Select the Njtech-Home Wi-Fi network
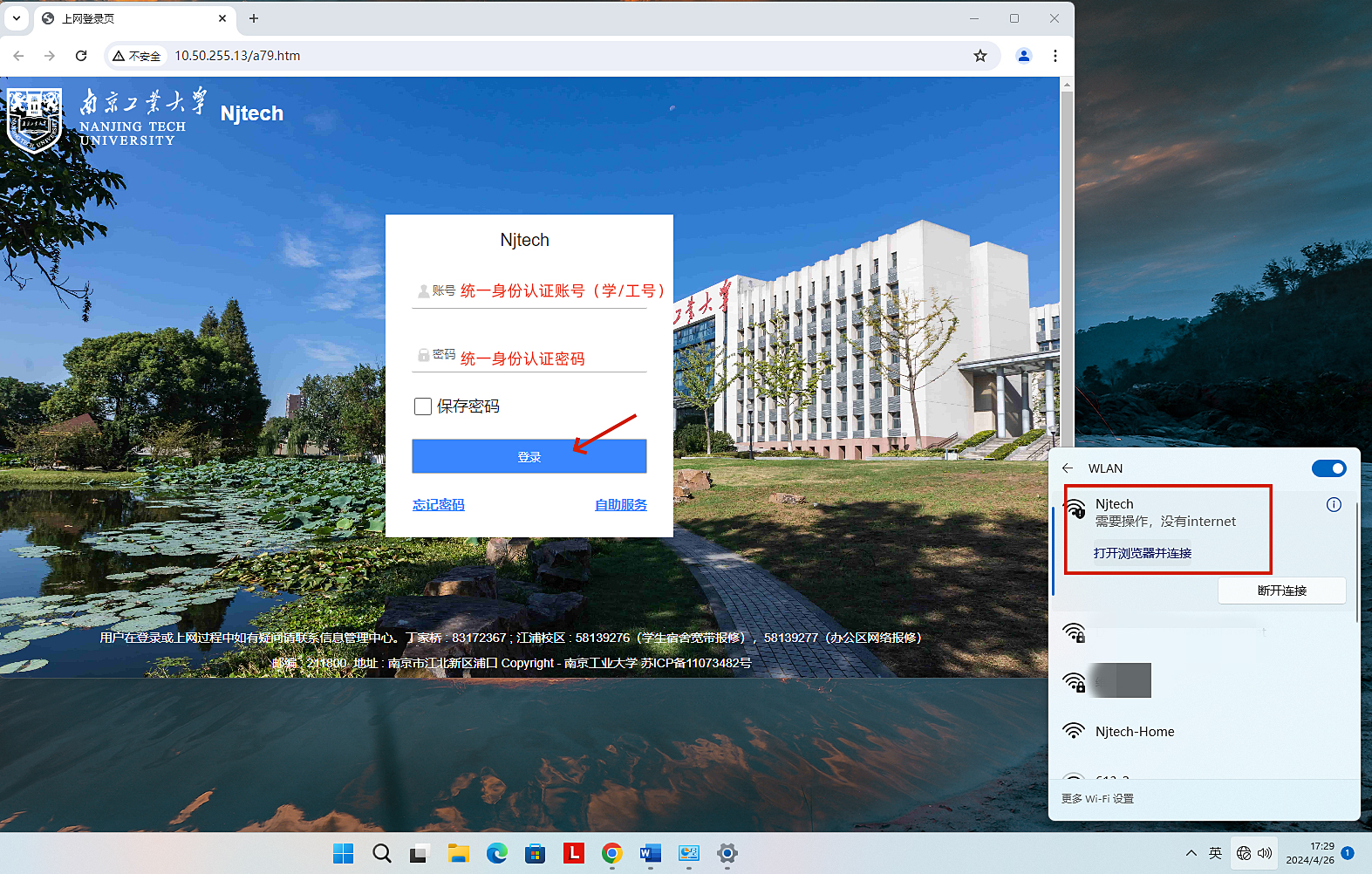Image resolution: width=1372 pixels, height=874 pixels. coord(1135,732)
